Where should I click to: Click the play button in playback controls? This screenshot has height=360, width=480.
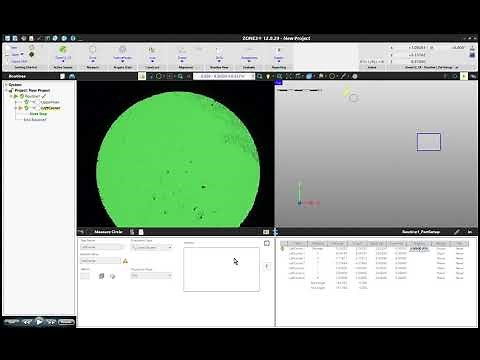pyautogui.click(x=39, y=322)
